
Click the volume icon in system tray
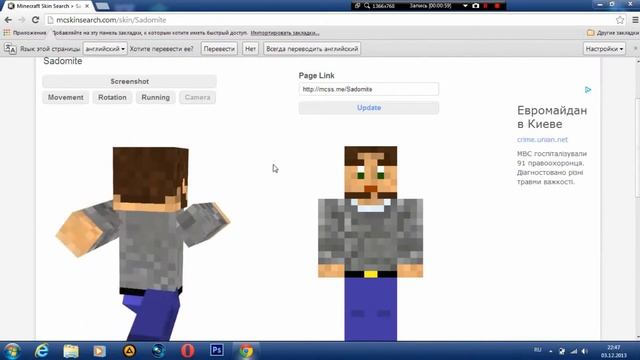point(585,351)
